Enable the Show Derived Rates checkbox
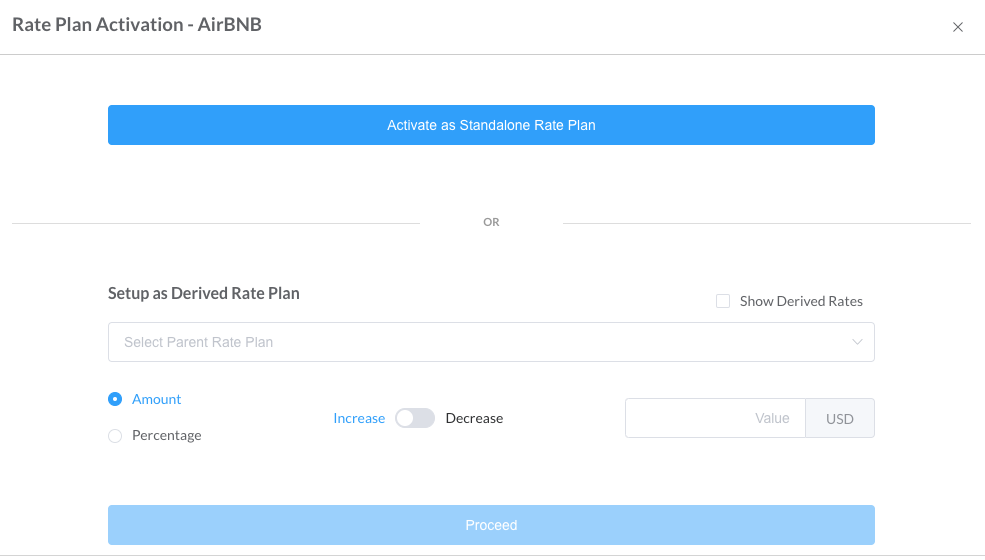The image size is (985, 560). 723,301
